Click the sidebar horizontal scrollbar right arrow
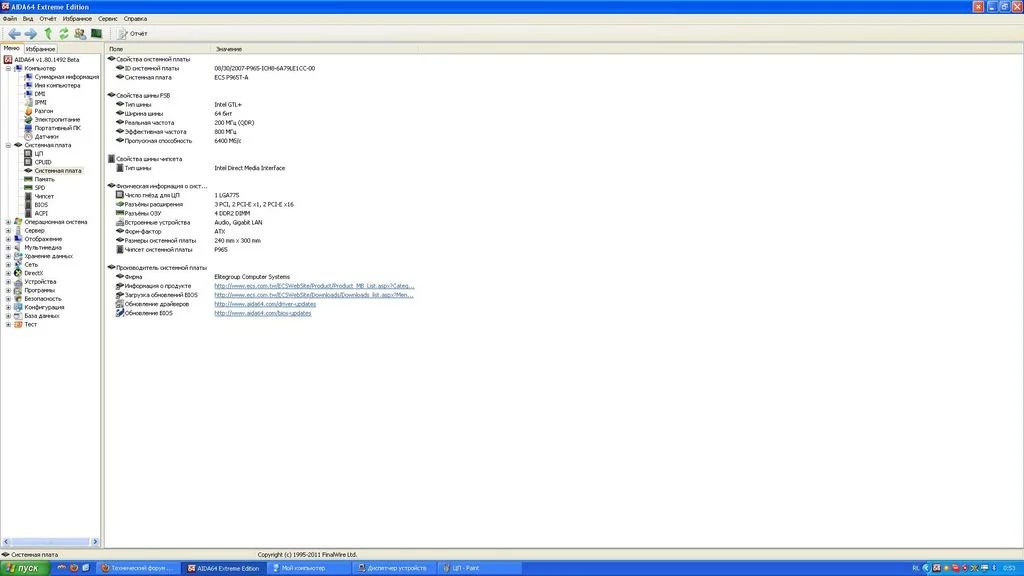 point(95,541)
